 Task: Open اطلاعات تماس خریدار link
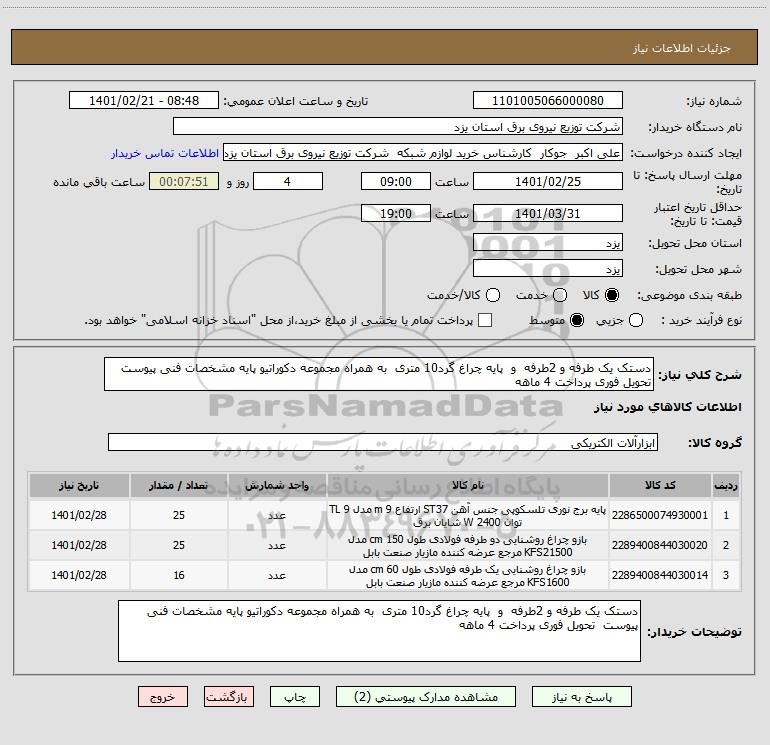click(165, 153)
